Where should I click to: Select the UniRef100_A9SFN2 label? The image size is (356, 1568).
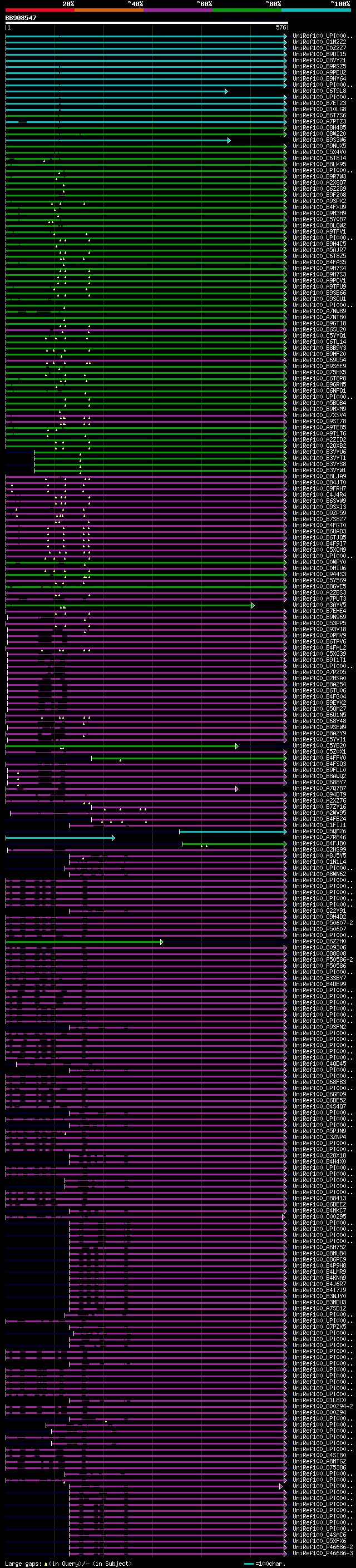(x=319, y=1027)
